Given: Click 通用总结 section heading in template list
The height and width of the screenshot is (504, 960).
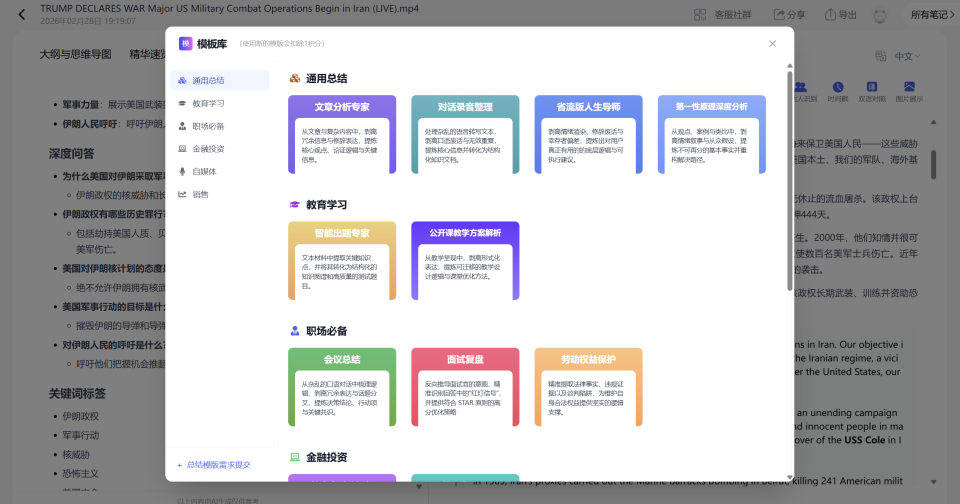Looking at the screenshot, I should 326,78.
